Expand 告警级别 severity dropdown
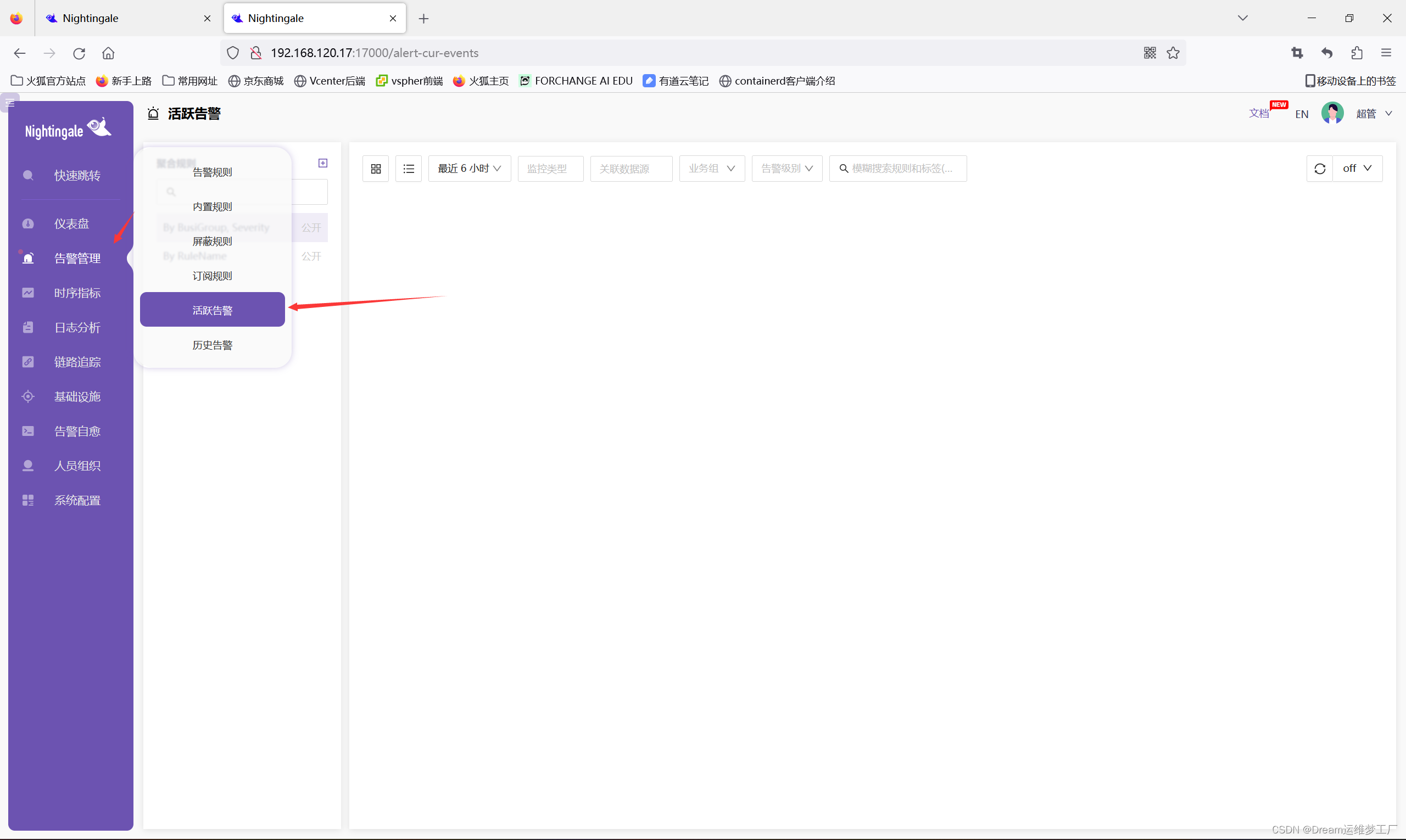The image size is (1406, 840). [786, 169]
